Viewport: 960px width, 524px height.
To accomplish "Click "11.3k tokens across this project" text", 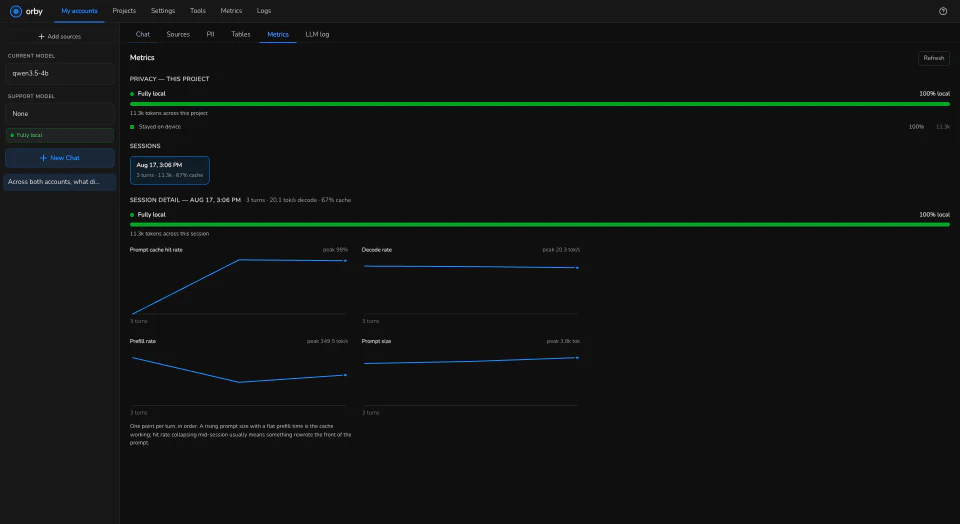I will tap(168, 113).
